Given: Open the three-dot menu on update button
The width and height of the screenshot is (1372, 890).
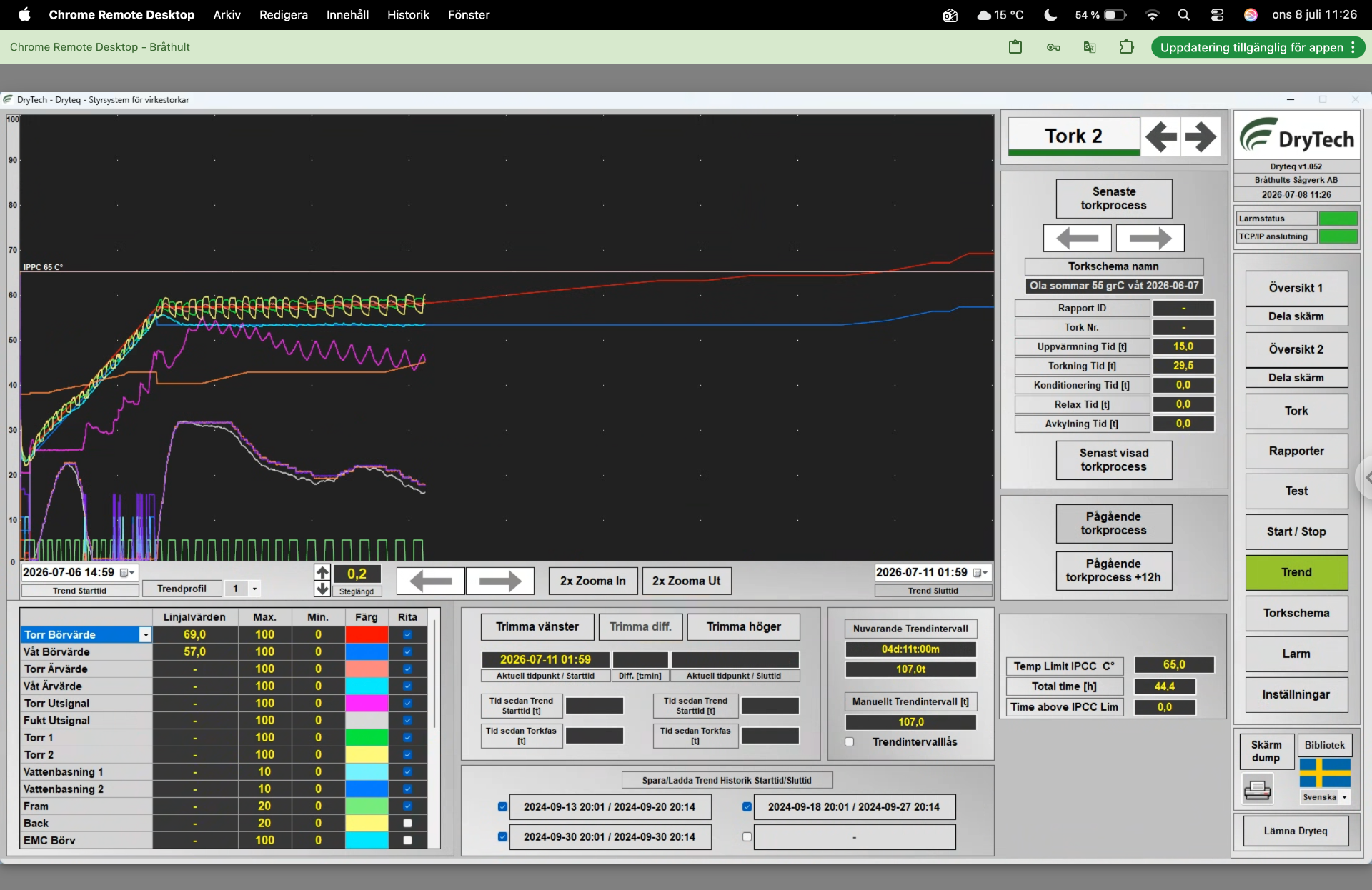Looking at the screenshot, I should tap(1353, 47).
